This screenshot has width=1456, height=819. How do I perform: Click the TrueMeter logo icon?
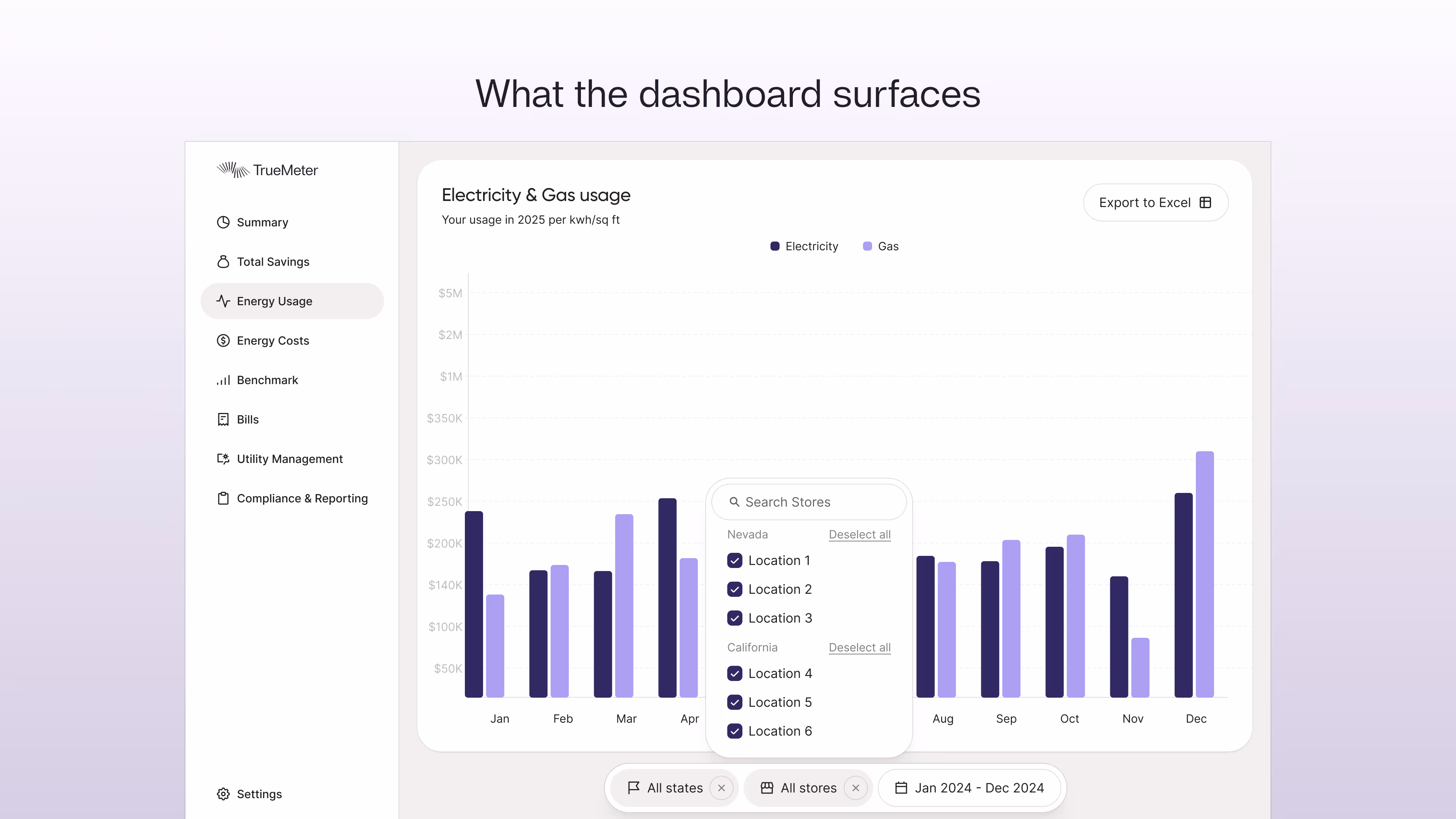pos(233,169)
